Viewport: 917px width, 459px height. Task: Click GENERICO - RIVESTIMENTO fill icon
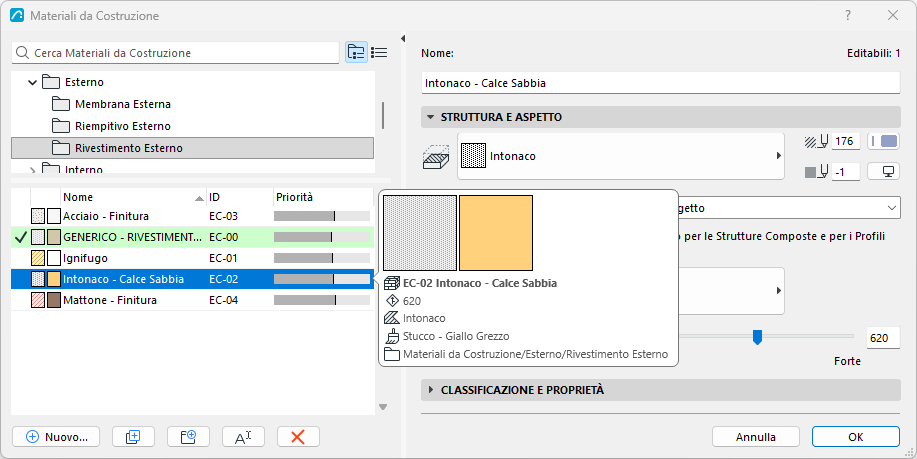click(x=38, y=237)
